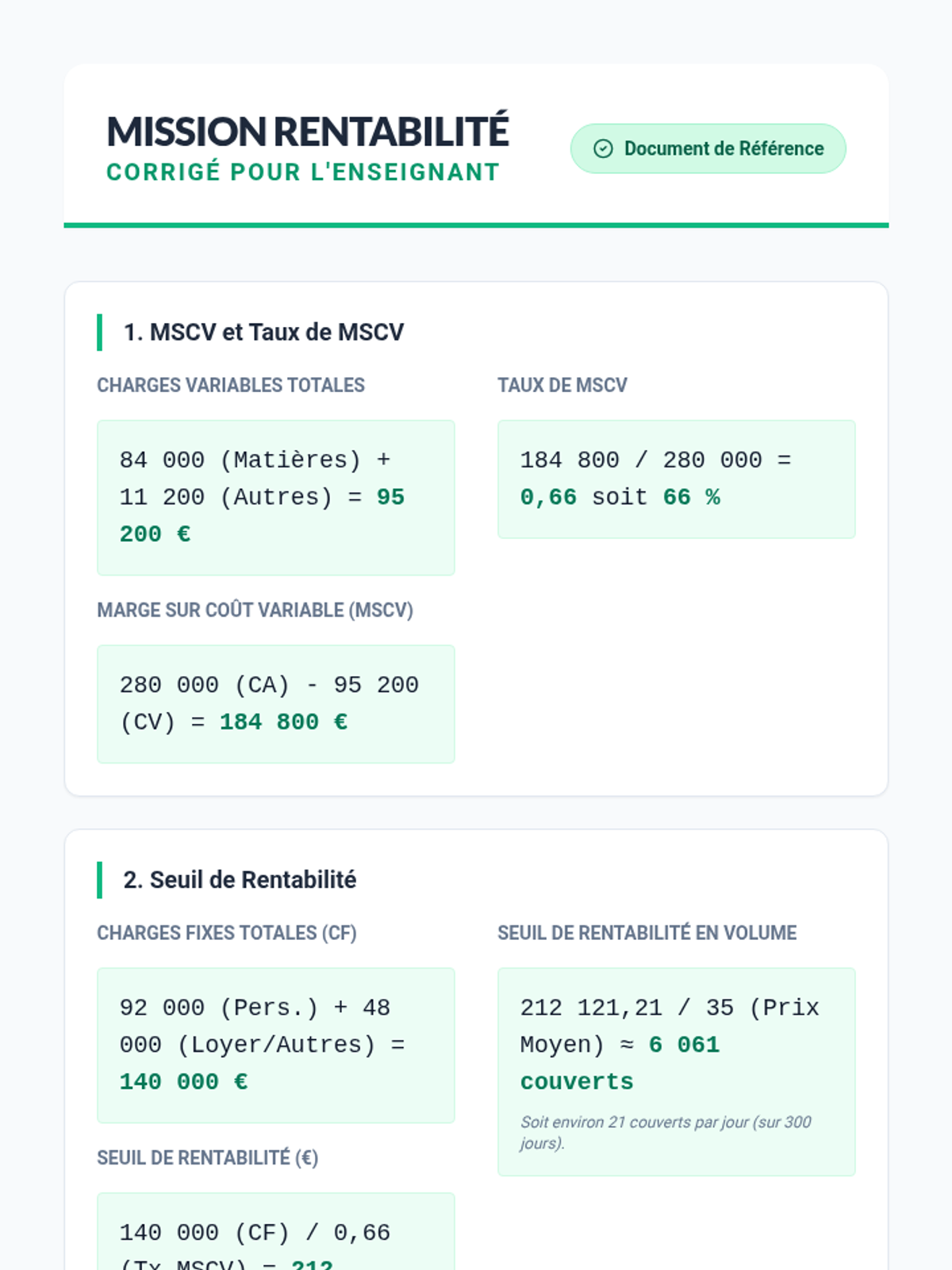Viewport: 952px width, 1270px height.
Task: Click the SEUIL DE RENTABILITÉ (€) label
Action: [x=207, y=1158]
